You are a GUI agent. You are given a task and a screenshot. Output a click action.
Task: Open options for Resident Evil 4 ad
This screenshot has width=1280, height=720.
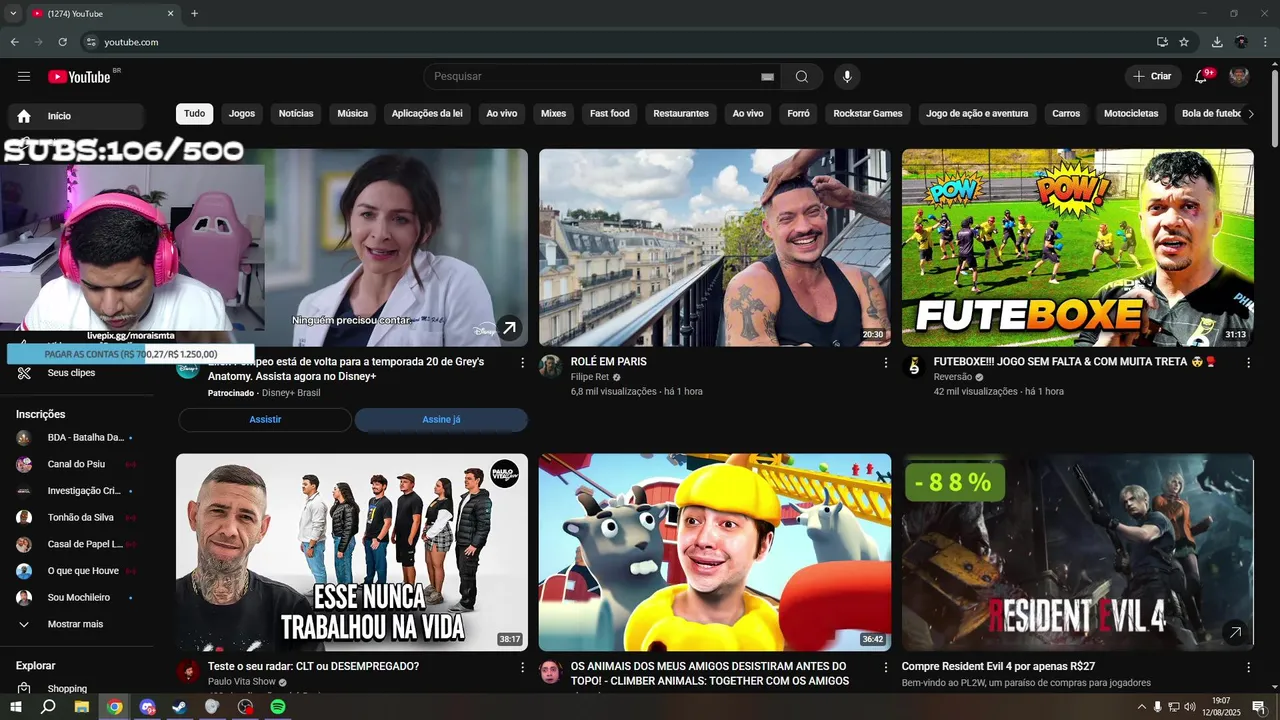1248,667
